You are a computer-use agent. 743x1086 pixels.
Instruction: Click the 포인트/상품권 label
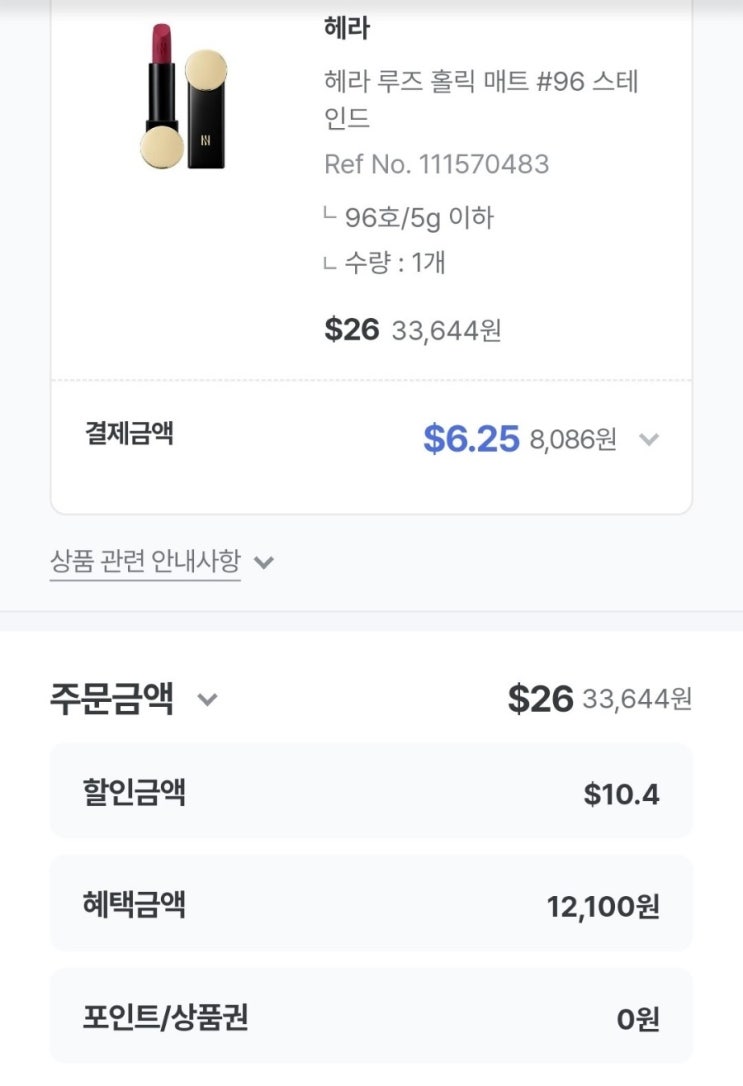click(165, 1018)
